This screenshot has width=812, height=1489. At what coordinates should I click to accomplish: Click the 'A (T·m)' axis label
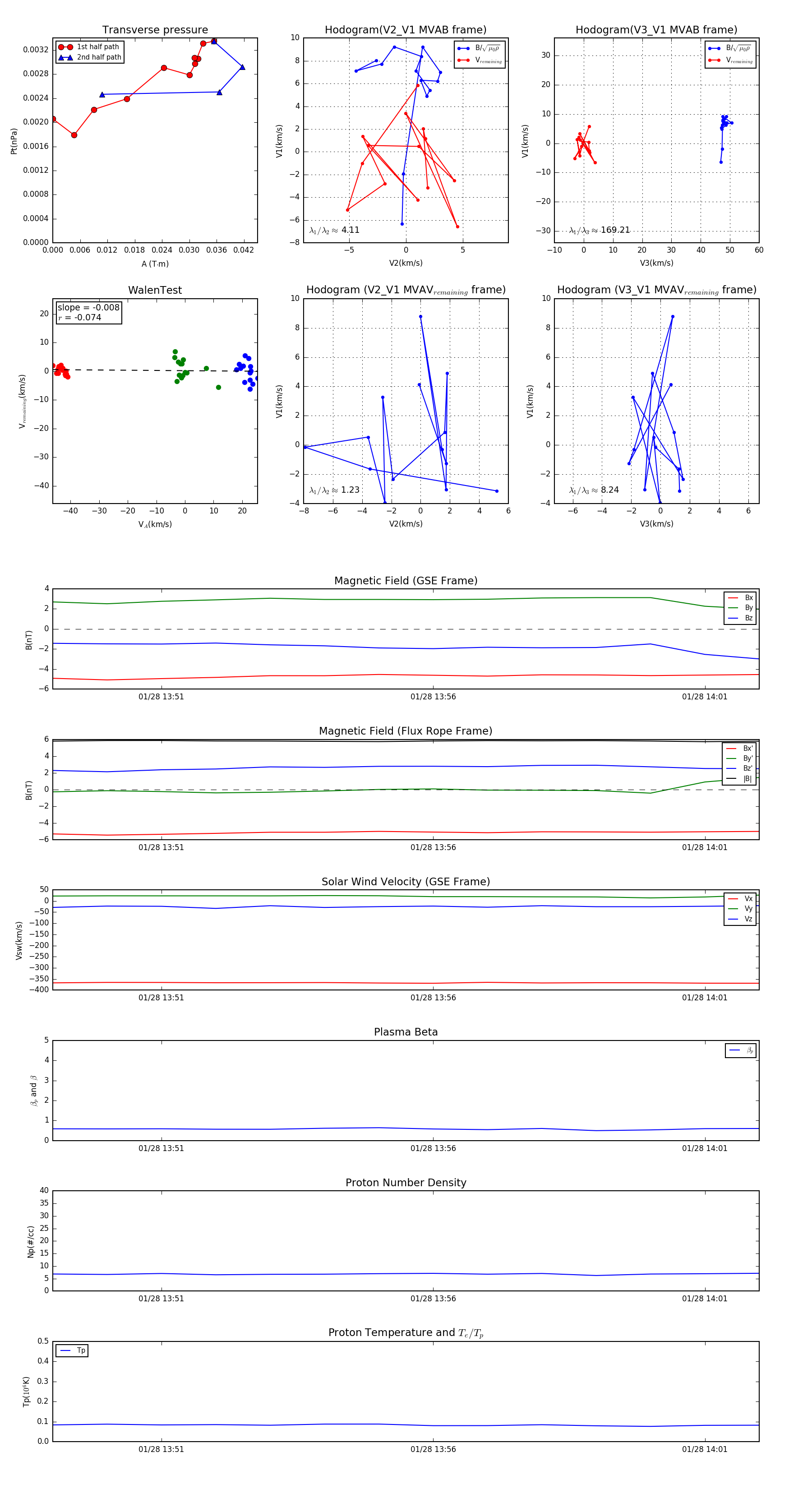(155, 264)
